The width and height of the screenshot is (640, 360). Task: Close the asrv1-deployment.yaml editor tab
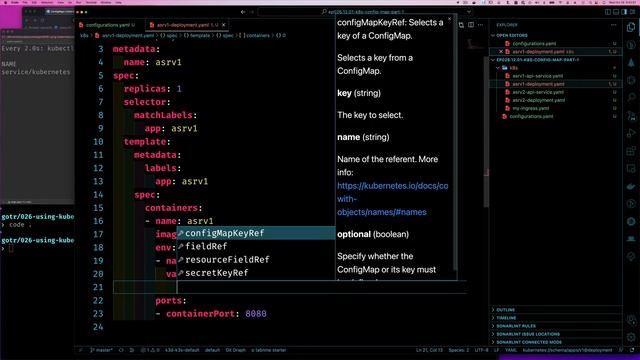(223, 25)
